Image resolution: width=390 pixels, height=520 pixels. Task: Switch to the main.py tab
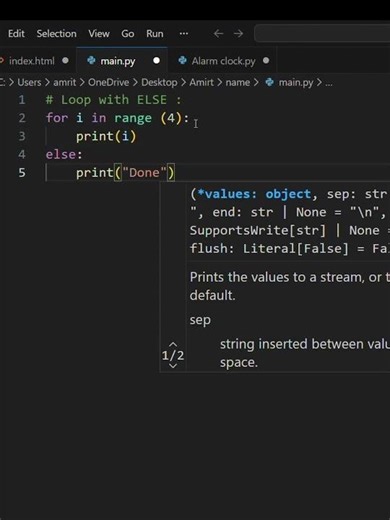click(x=122, y=61)
